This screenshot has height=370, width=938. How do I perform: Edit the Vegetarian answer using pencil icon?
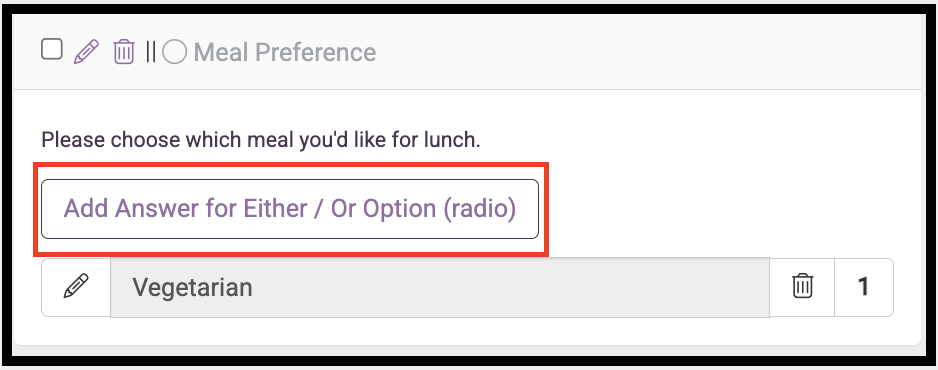76,287
